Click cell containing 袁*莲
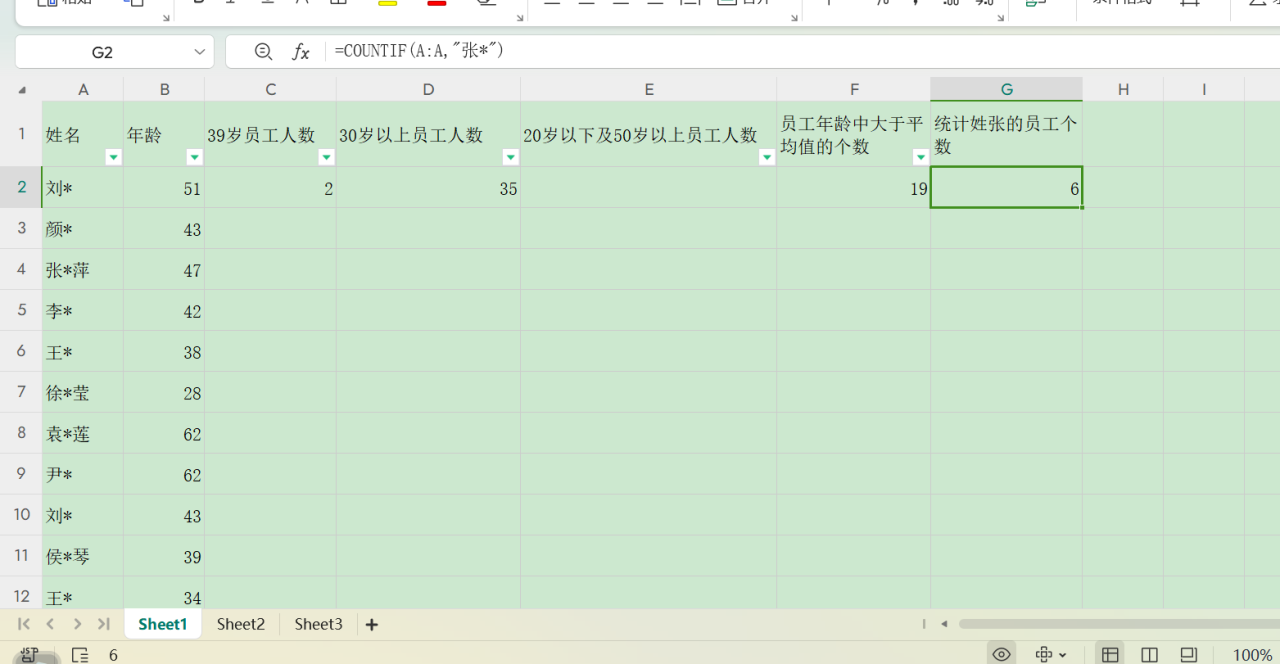 pos(83,434)
